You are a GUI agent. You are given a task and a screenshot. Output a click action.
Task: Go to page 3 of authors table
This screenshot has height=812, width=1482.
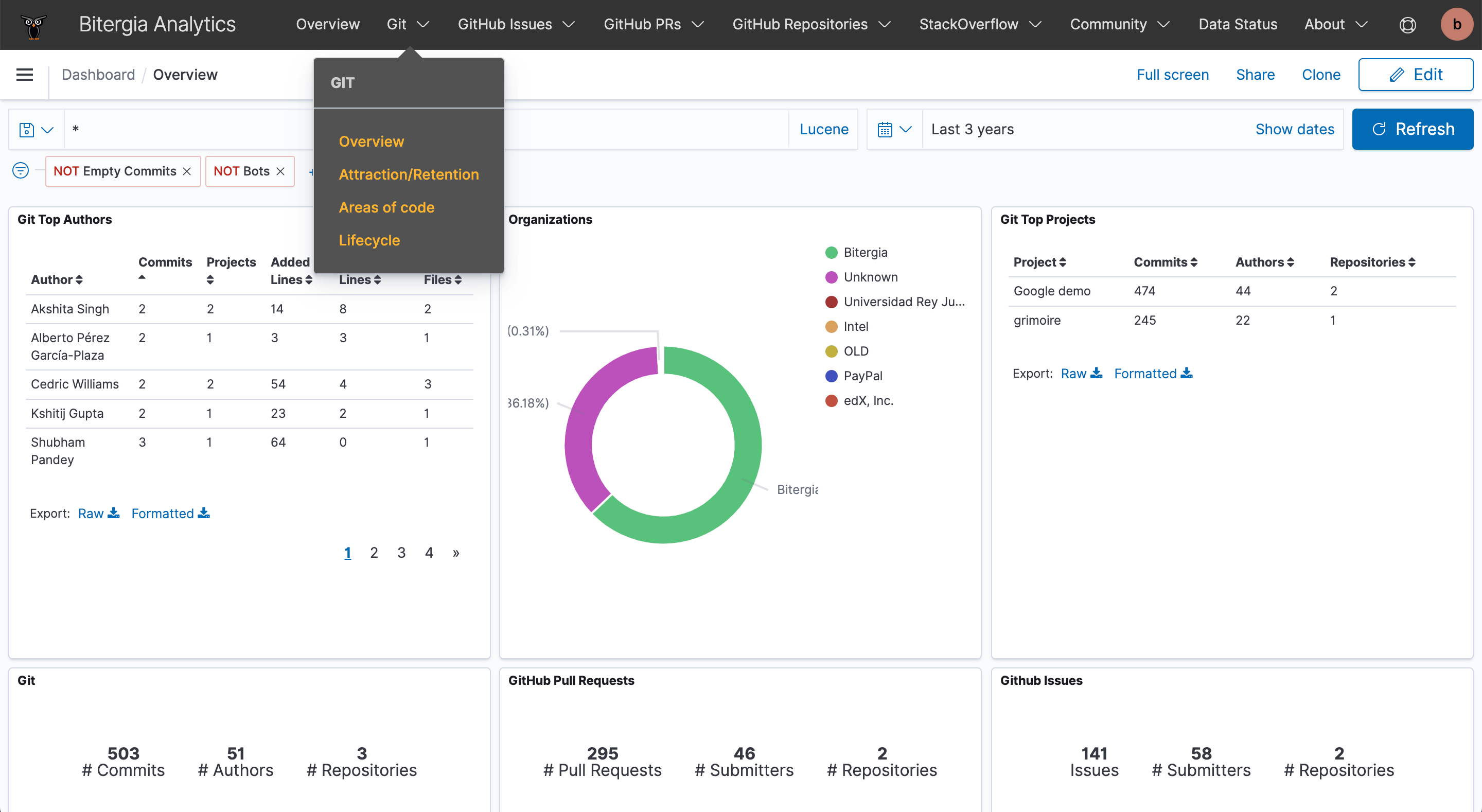(401, 553)
